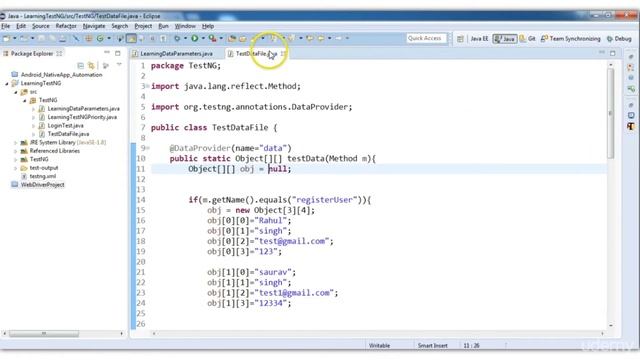Image resolution: width=640 pixels, height=360 pixels.
Task: Switch to Debug perspective
Action: tap(619, 39)
